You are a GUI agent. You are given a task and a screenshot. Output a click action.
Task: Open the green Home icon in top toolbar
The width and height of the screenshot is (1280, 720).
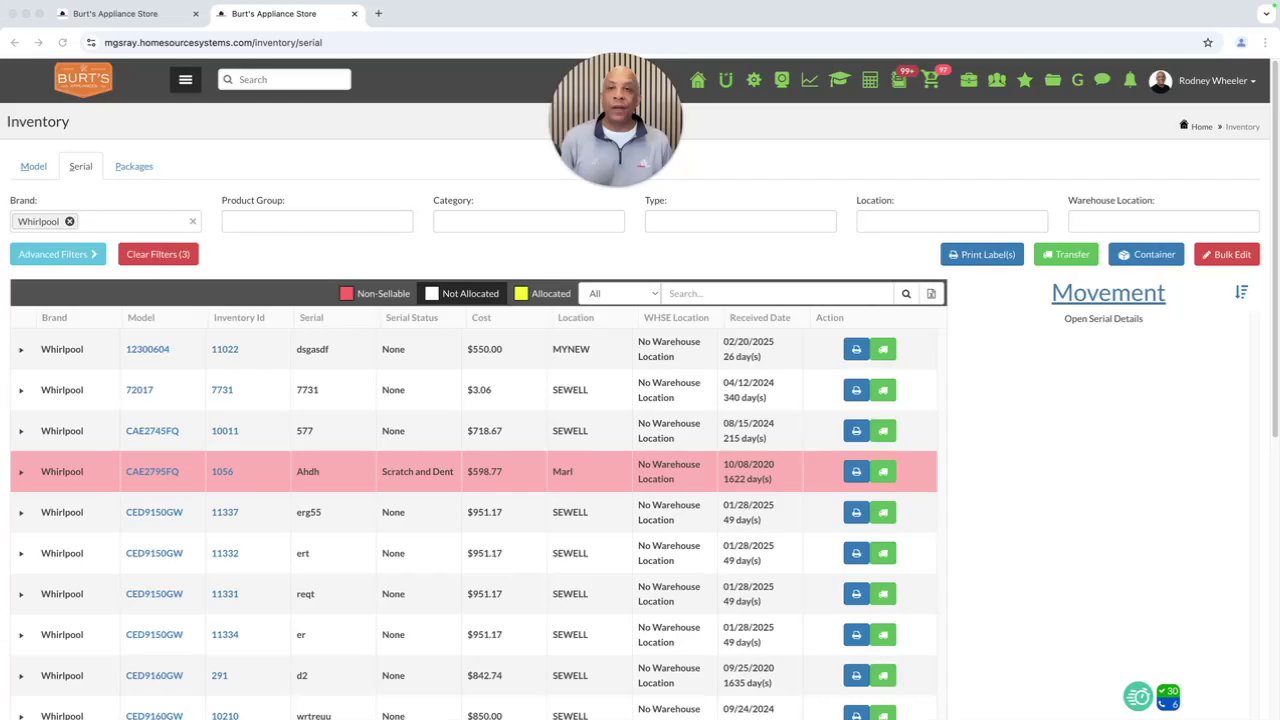[698, 80]
